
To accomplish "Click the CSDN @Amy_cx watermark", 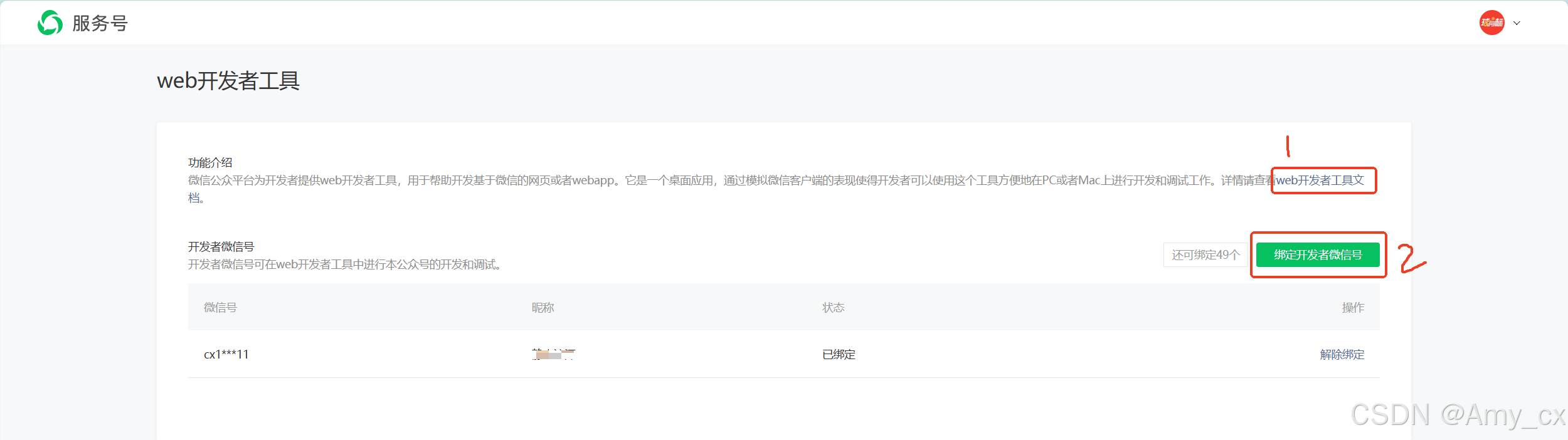I will click(x=1458, y=415).
